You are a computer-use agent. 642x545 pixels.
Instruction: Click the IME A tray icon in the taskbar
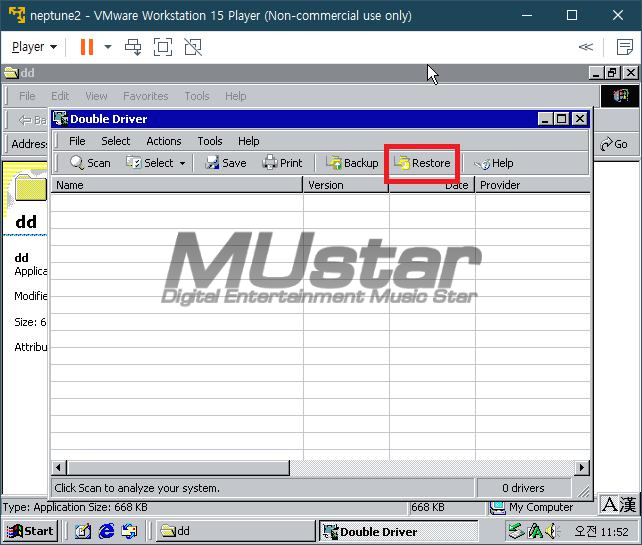coord(535,531)
